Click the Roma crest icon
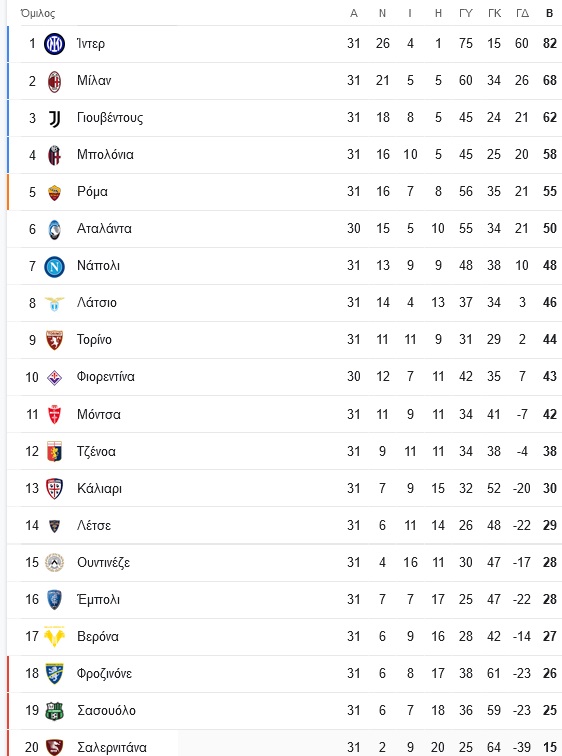Image resolution: width=562 pixels, height=756 pixels. [x=54, y=192]
